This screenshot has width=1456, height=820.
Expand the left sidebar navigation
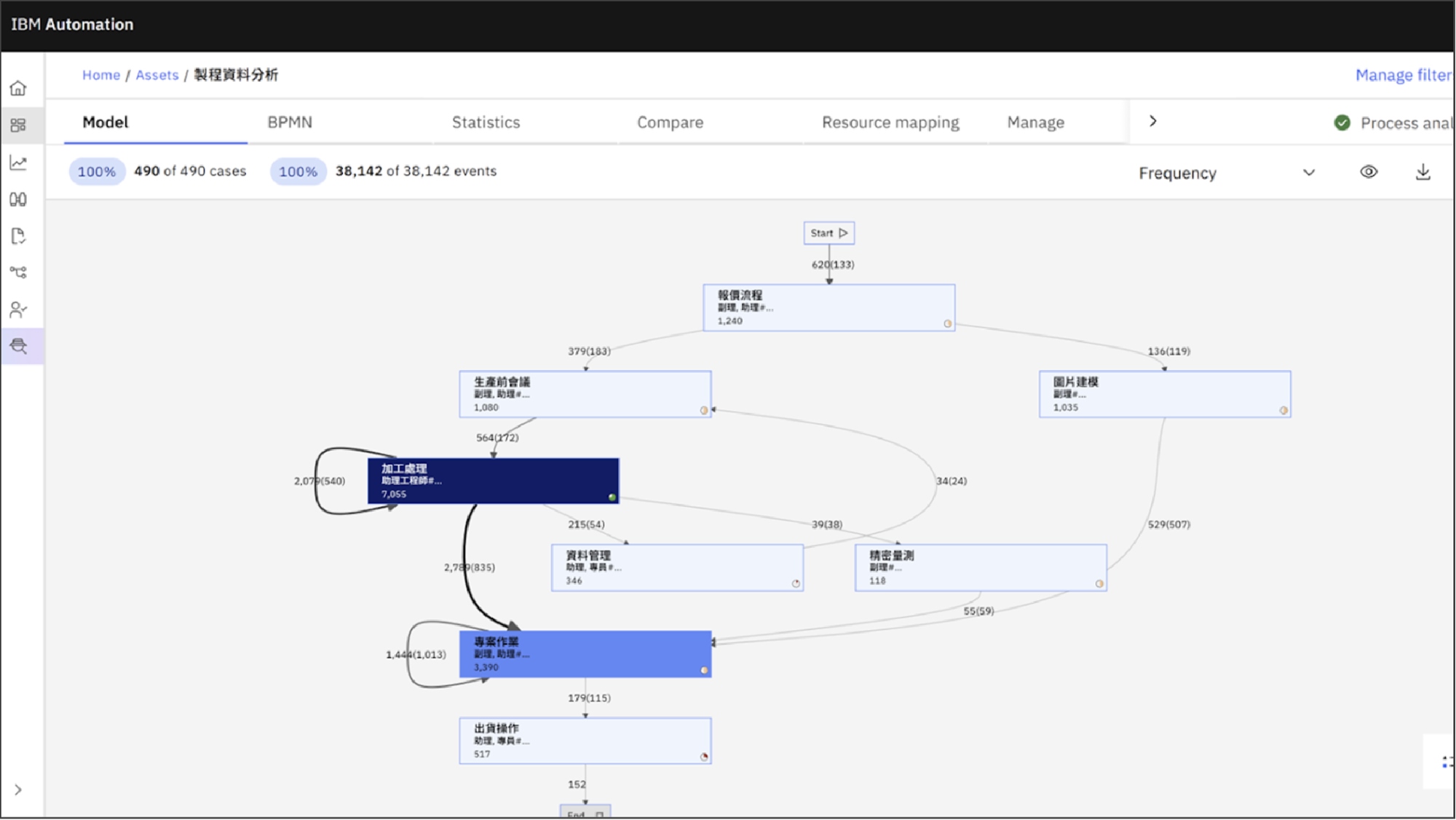[x=18, y=790]
